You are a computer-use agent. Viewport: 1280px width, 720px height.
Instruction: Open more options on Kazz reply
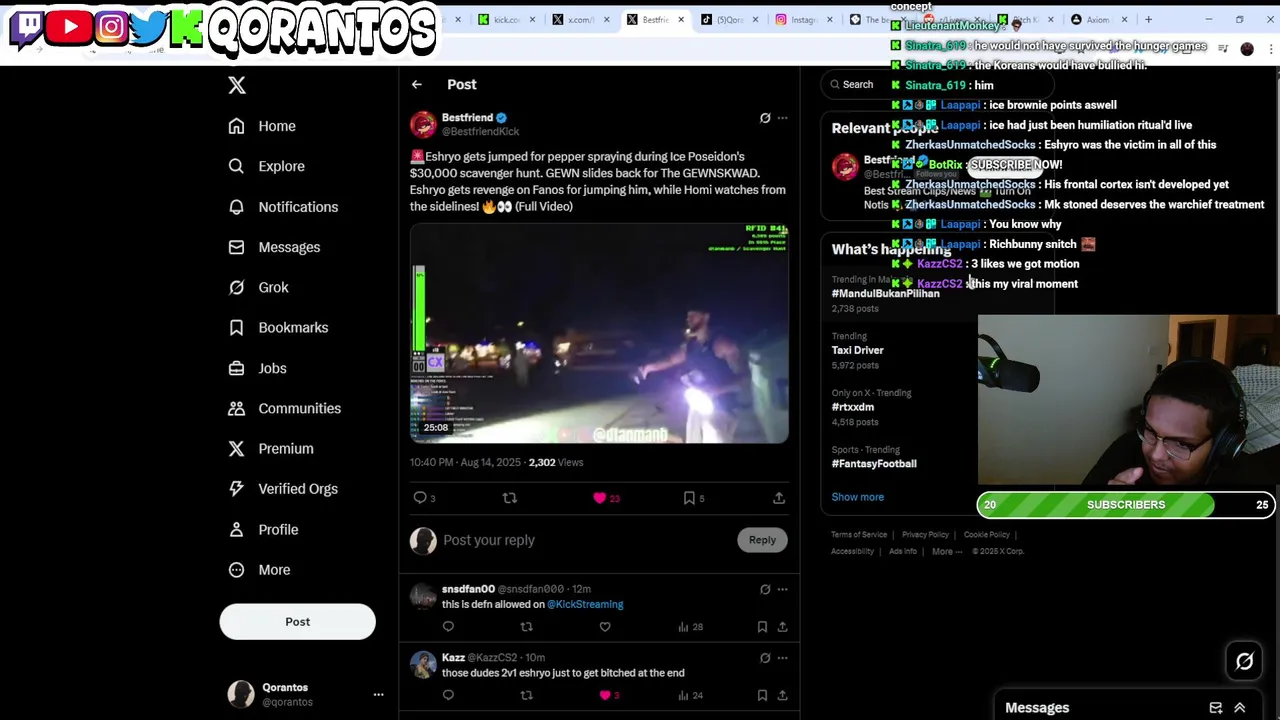[782, 658]
